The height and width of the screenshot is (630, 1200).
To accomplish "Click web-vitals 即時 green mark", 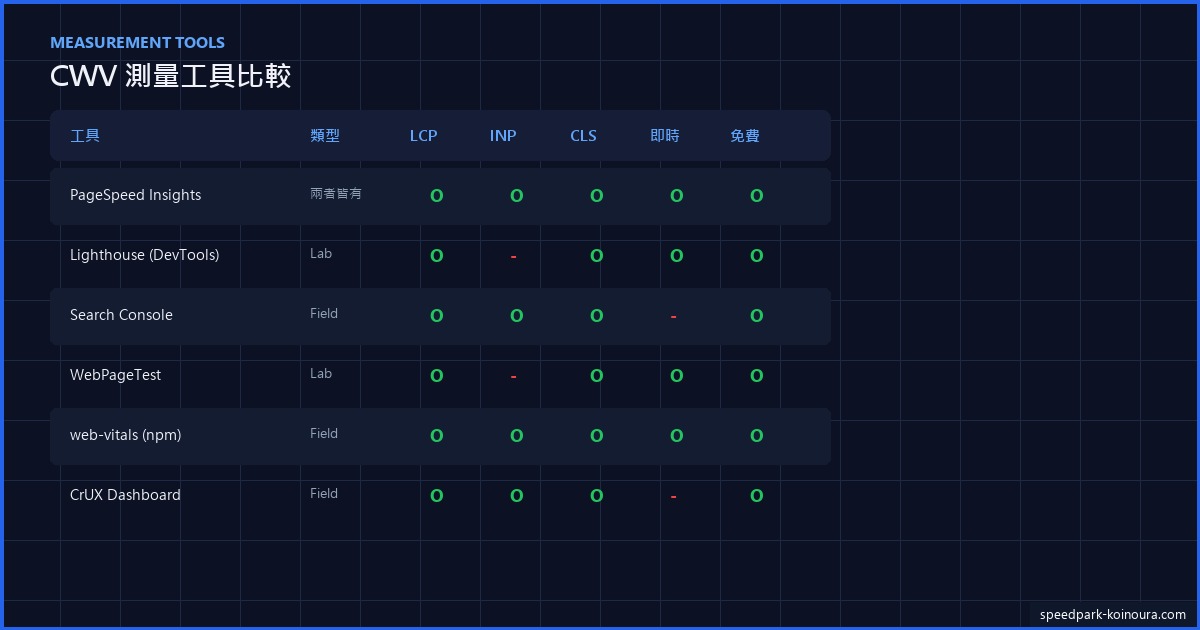I will 676,436.
